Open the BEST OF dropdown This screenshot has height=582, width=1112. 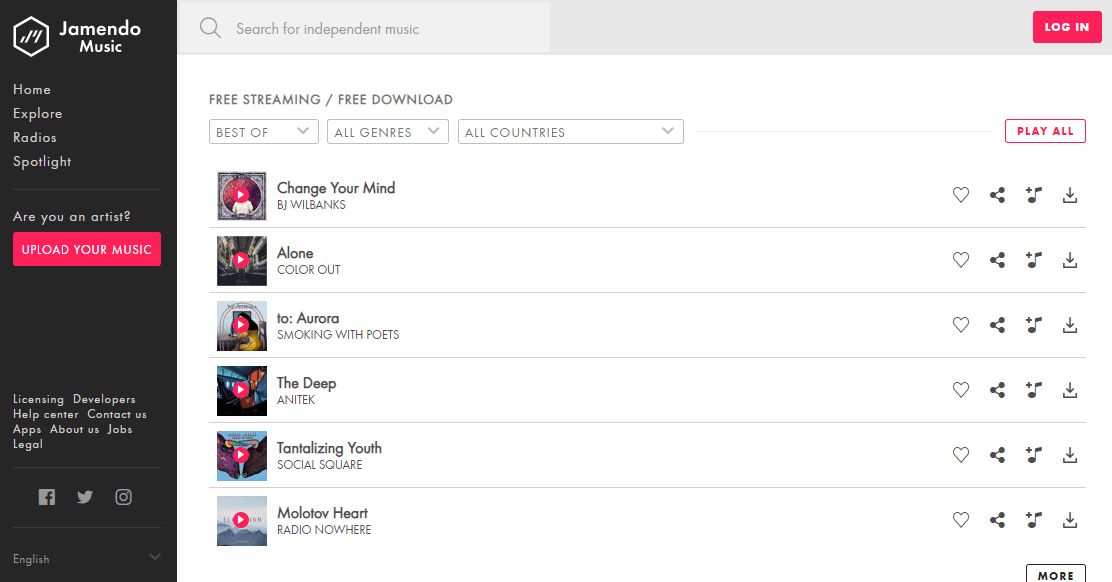[263, 131]
